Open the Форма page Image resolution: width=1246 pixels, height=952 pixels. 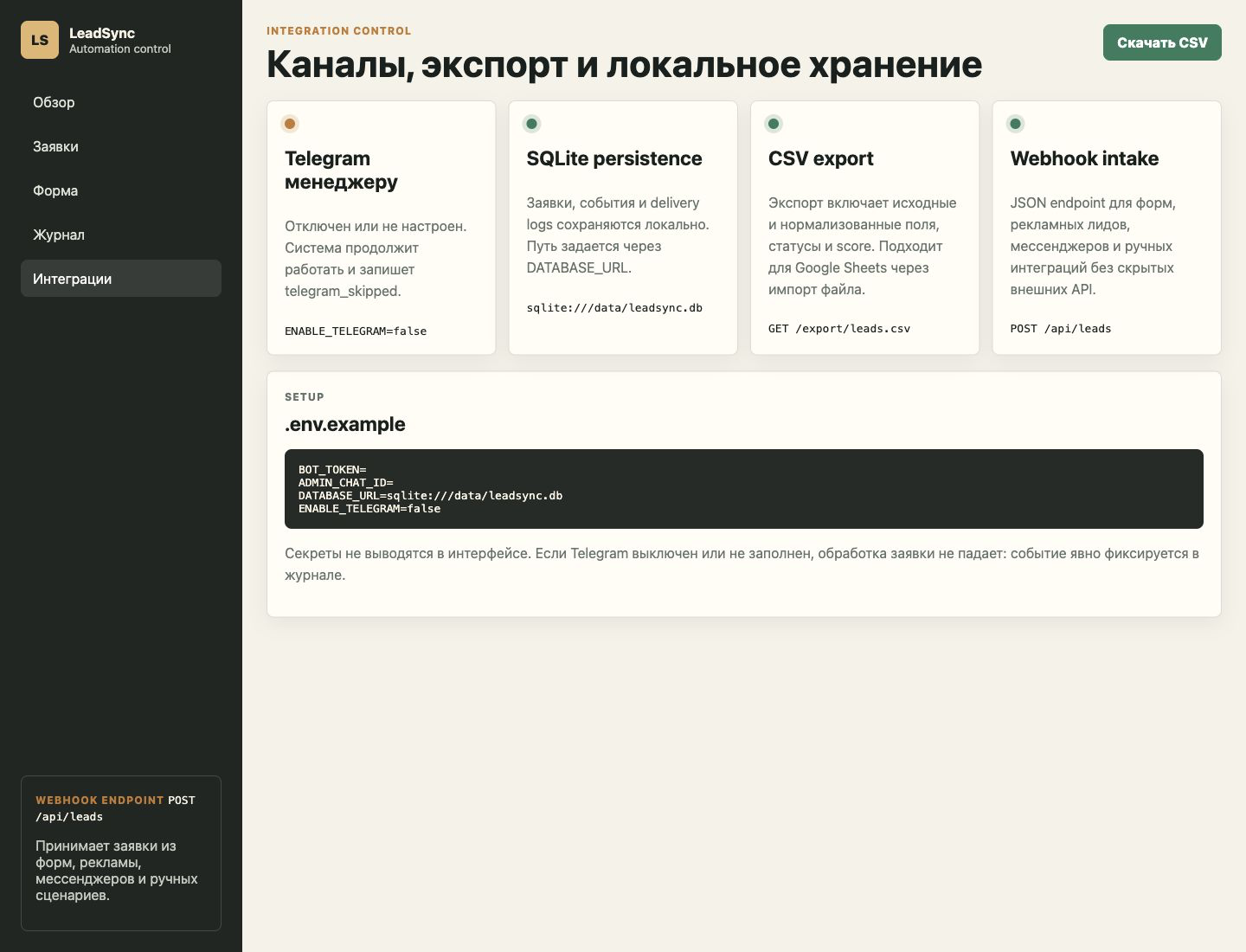(121, 190)
